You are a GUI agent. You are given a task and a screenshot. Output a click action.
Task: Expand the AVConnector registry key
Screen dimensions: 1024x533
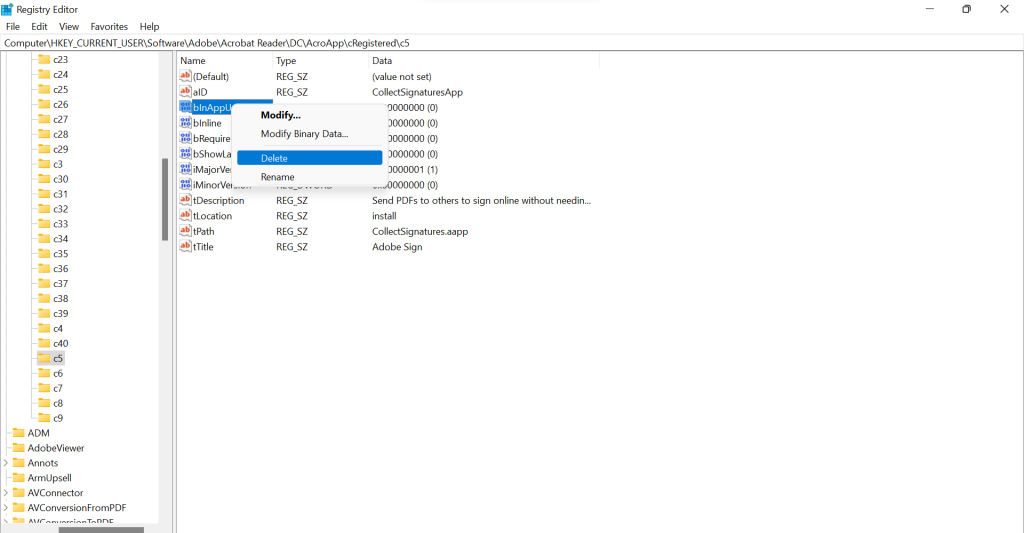click(x=6, y=493)
